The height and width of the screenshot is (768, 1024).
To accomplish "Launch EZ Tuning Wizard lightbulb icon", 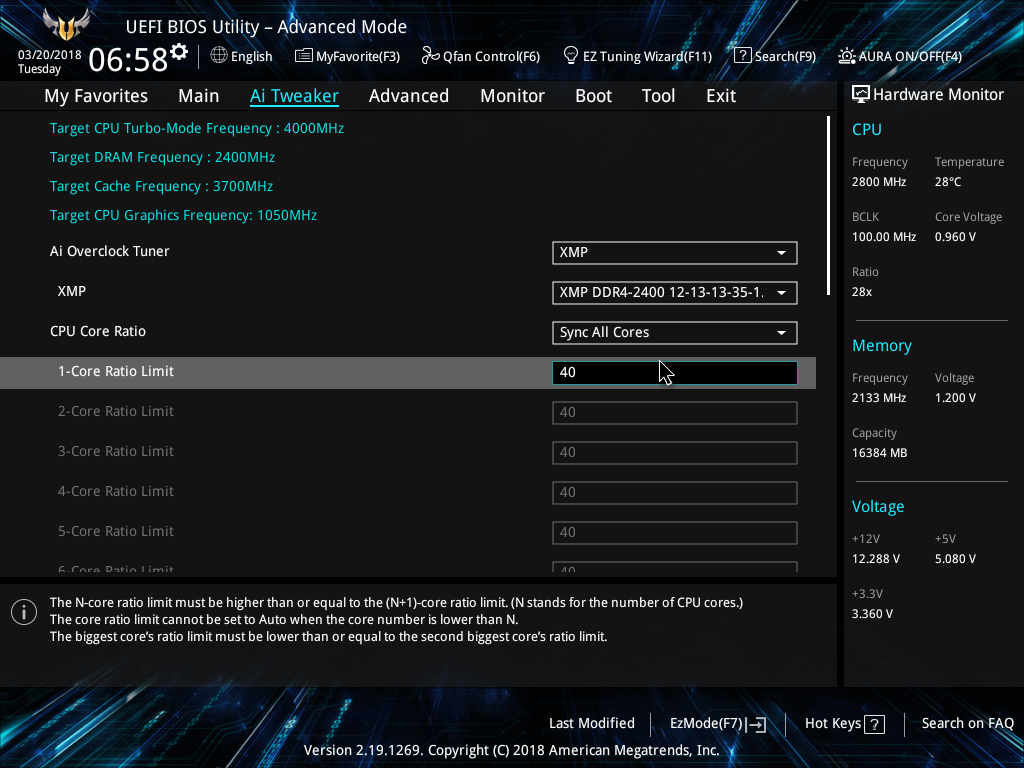I will 571,56.
